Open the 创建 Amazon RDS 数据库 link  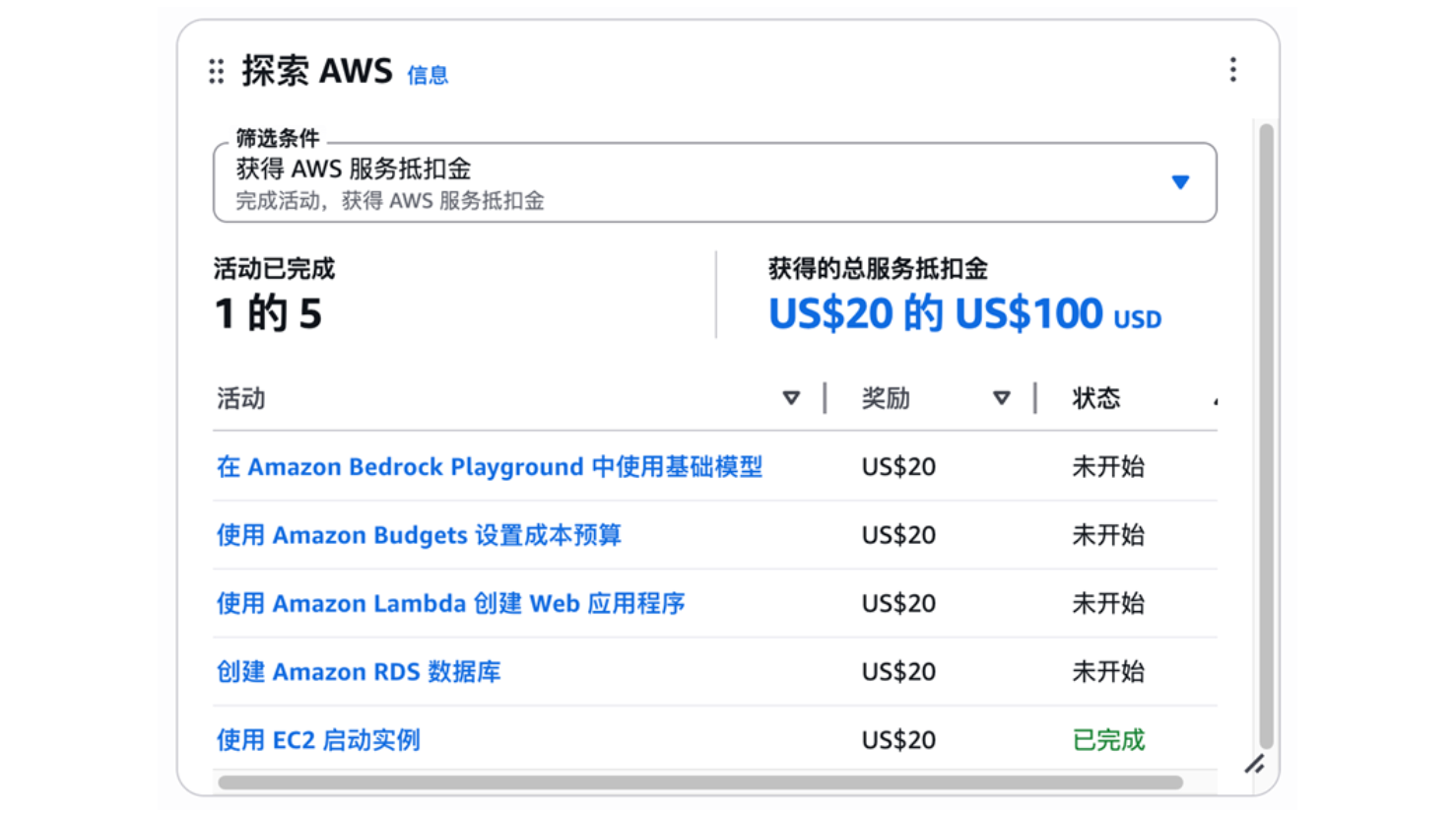tap(359, 671)
